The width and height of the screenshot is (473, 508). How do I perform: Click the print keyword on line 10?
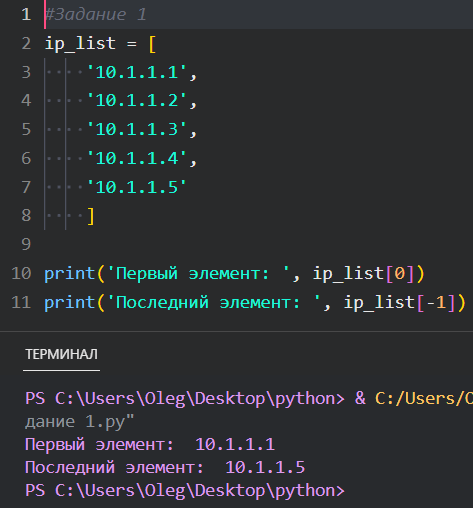[70, 274]
